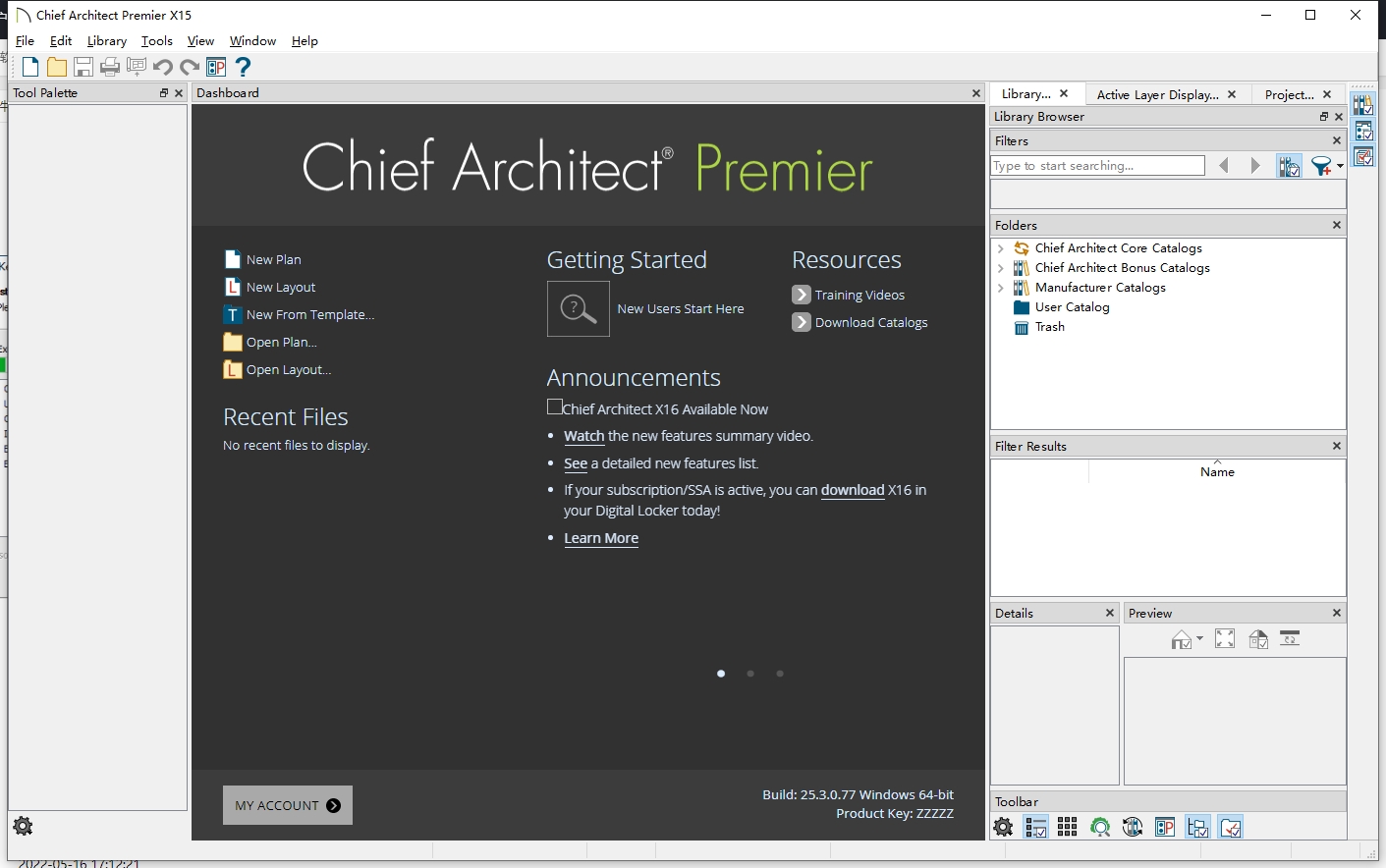Click the Undo arrow icon
The height and width of the screenshot is (868, 1386).
pos(163,67)
